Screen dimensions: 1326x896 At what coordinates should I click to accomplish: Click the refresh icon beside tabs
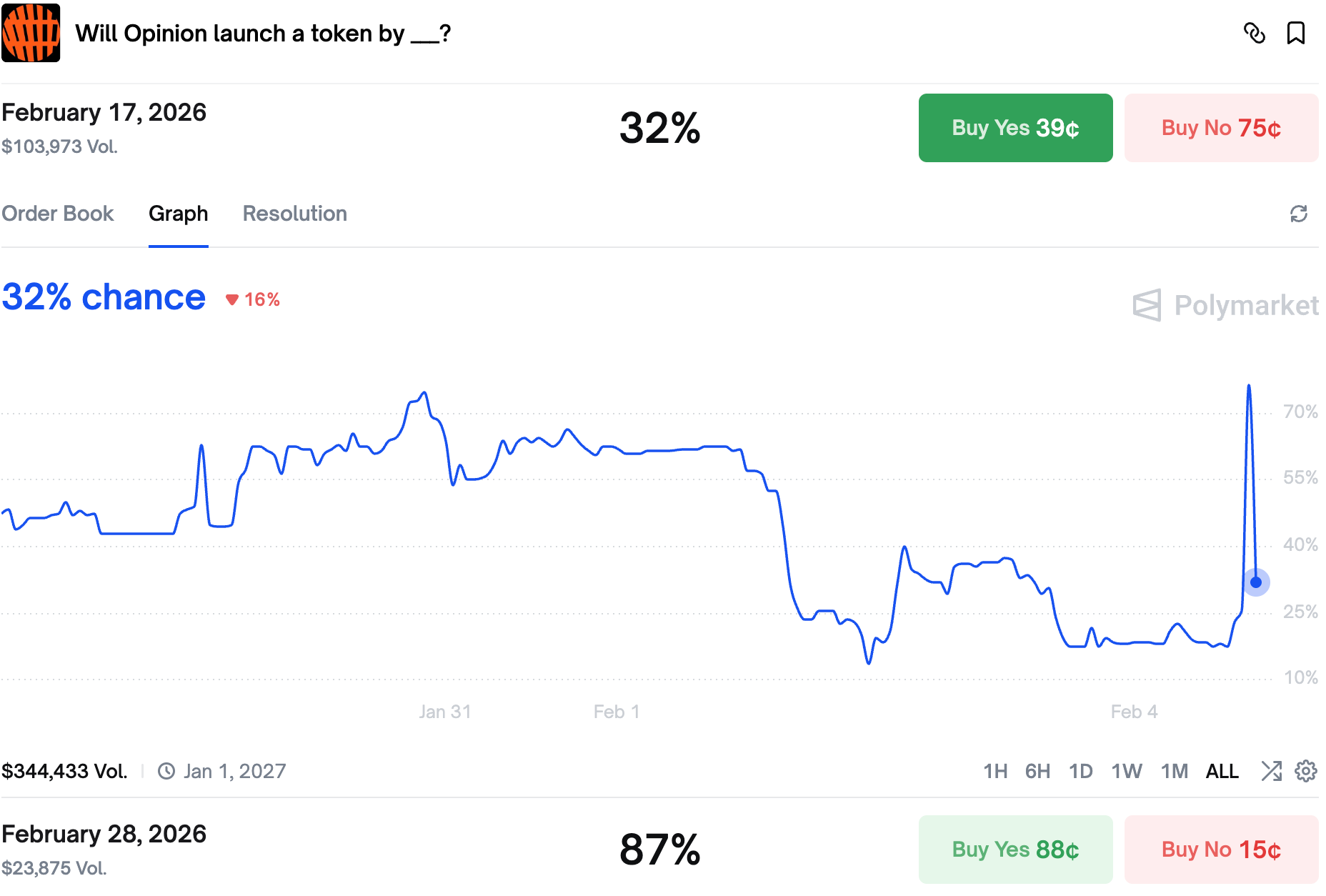(1298, 214)
